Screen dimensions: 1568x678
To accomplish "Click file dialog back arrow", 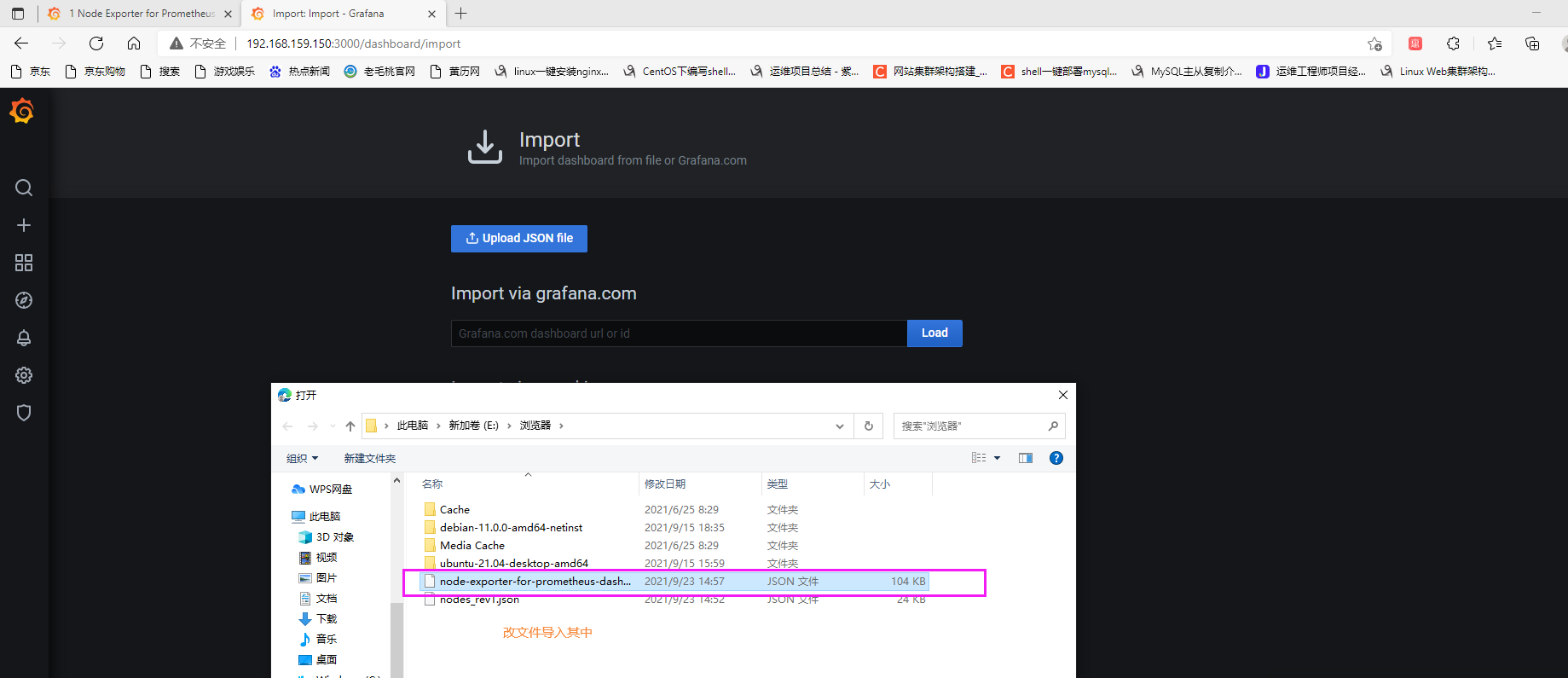I will [x=287, y=426].
